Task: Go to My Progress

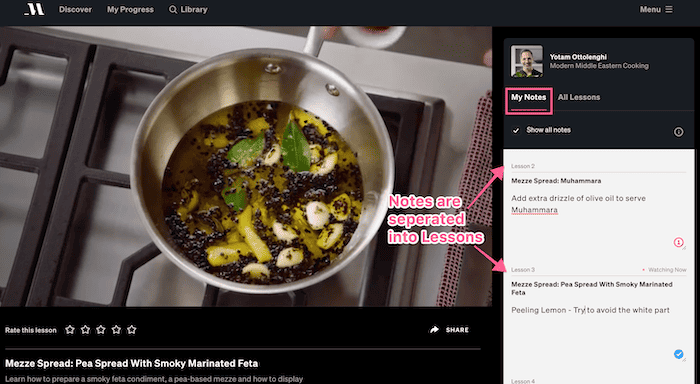Action: click(x=130, y=9)
